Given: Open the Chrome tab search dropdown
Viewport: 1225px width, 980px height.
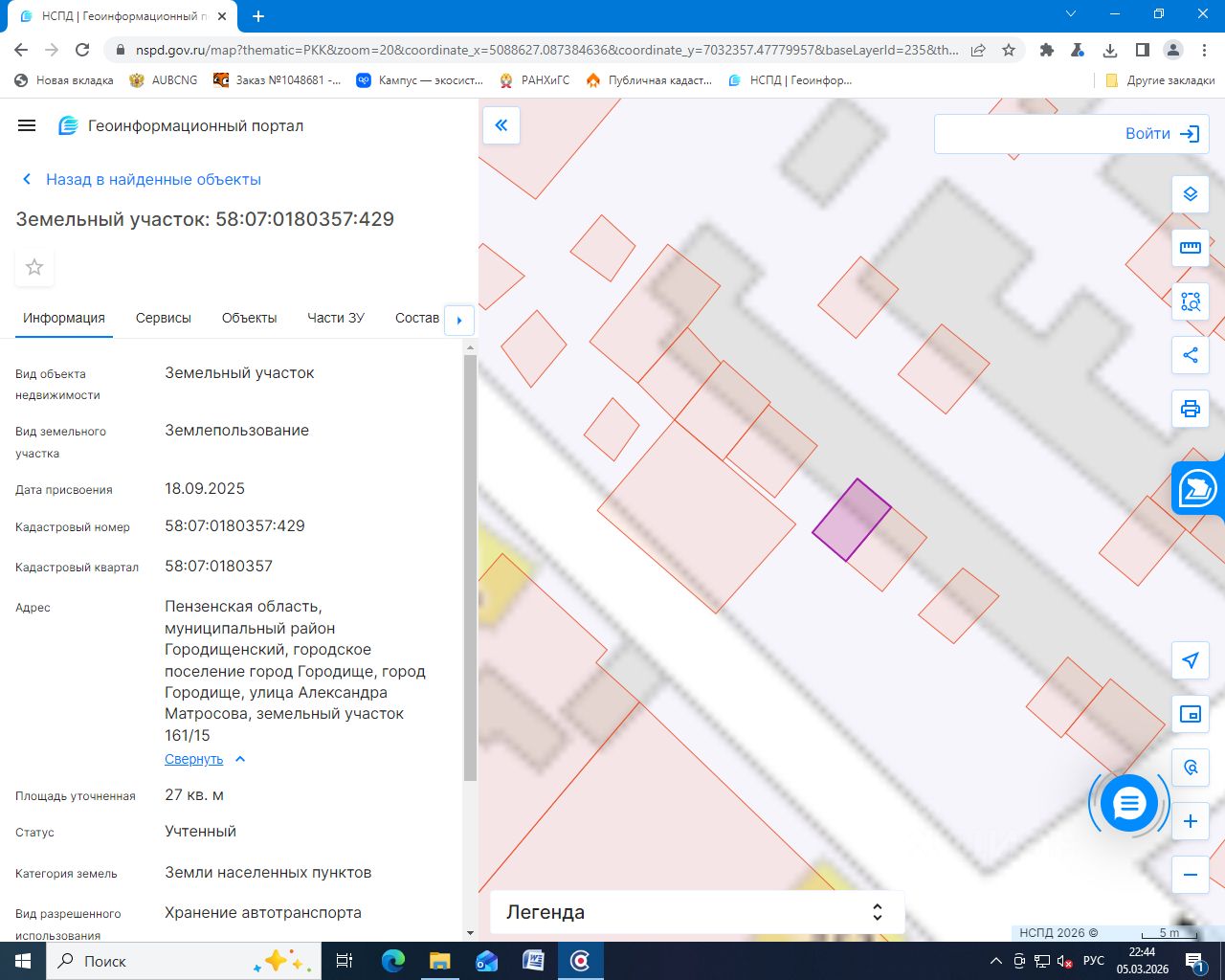Looking at the screenshot, I should tap(1072, 14).
